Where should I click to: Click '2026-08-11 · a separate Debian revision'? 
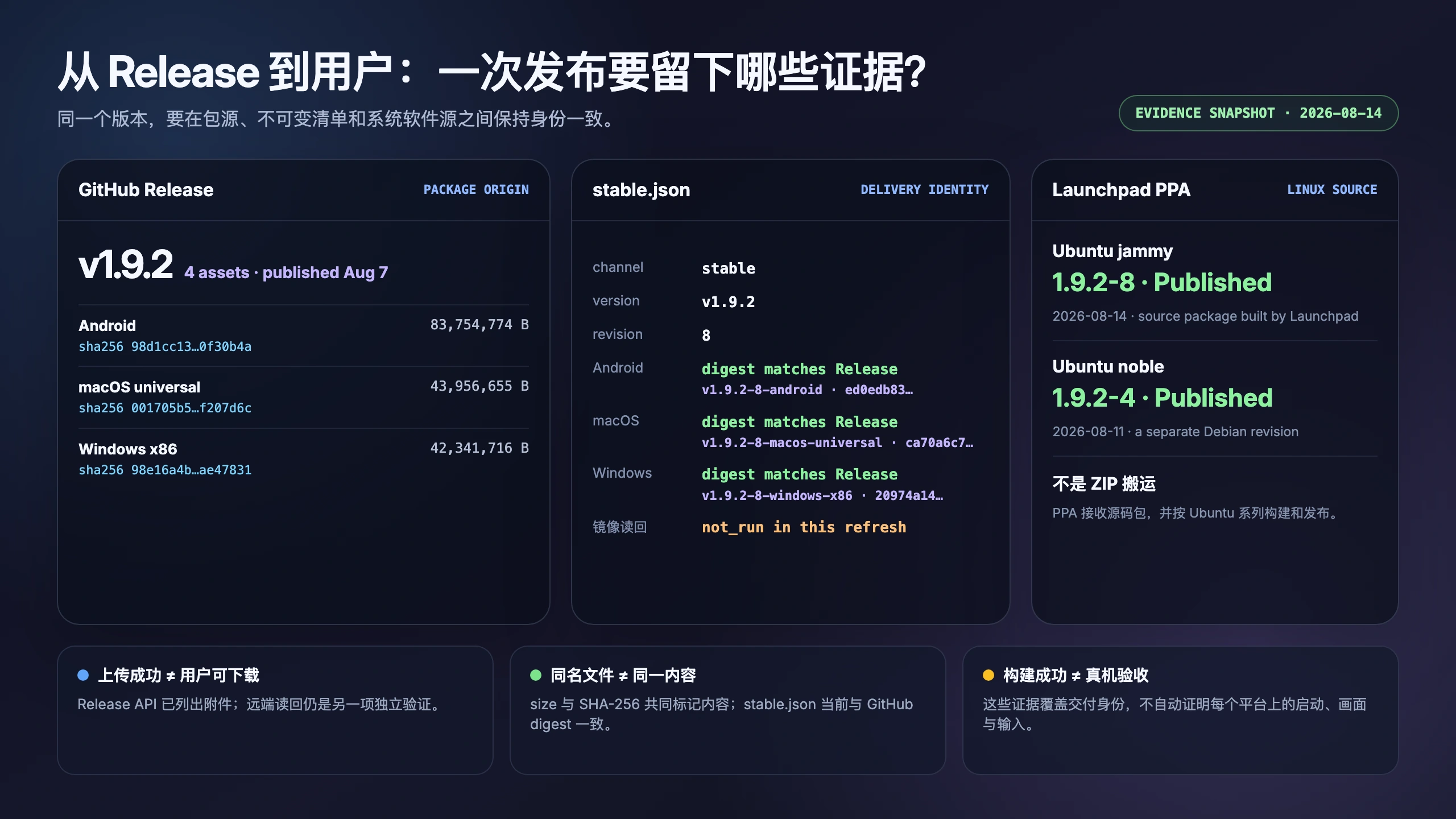click(1176, 432)
